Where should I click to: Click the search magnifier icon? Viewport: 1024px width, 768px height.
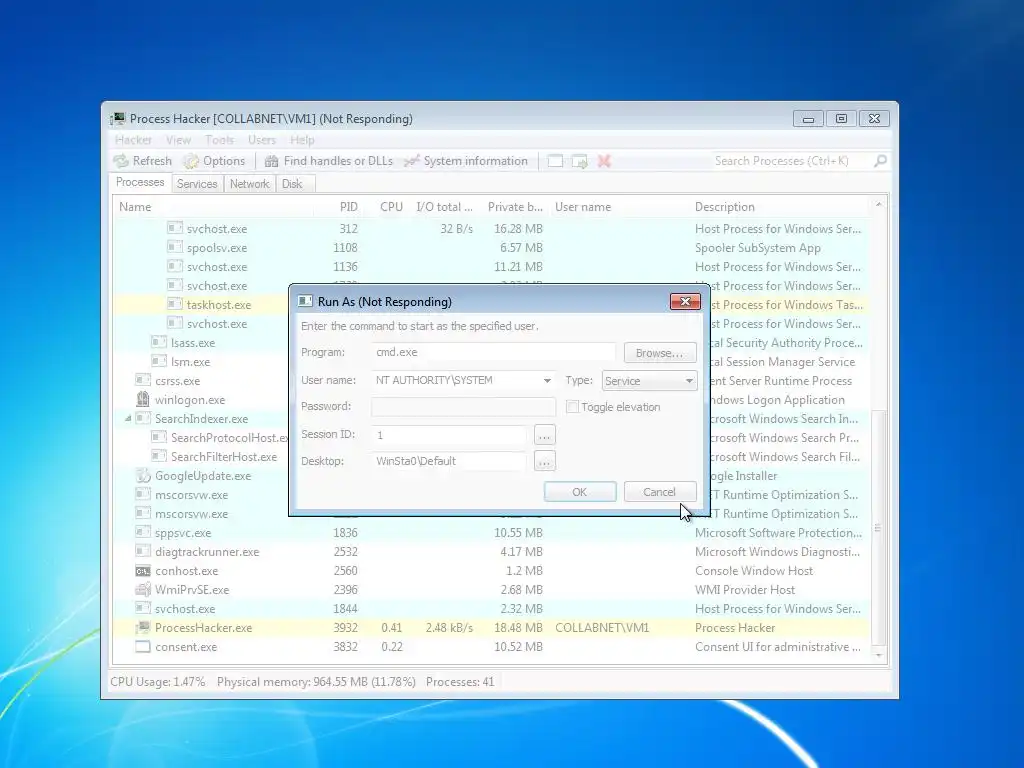tap(880, 161)
